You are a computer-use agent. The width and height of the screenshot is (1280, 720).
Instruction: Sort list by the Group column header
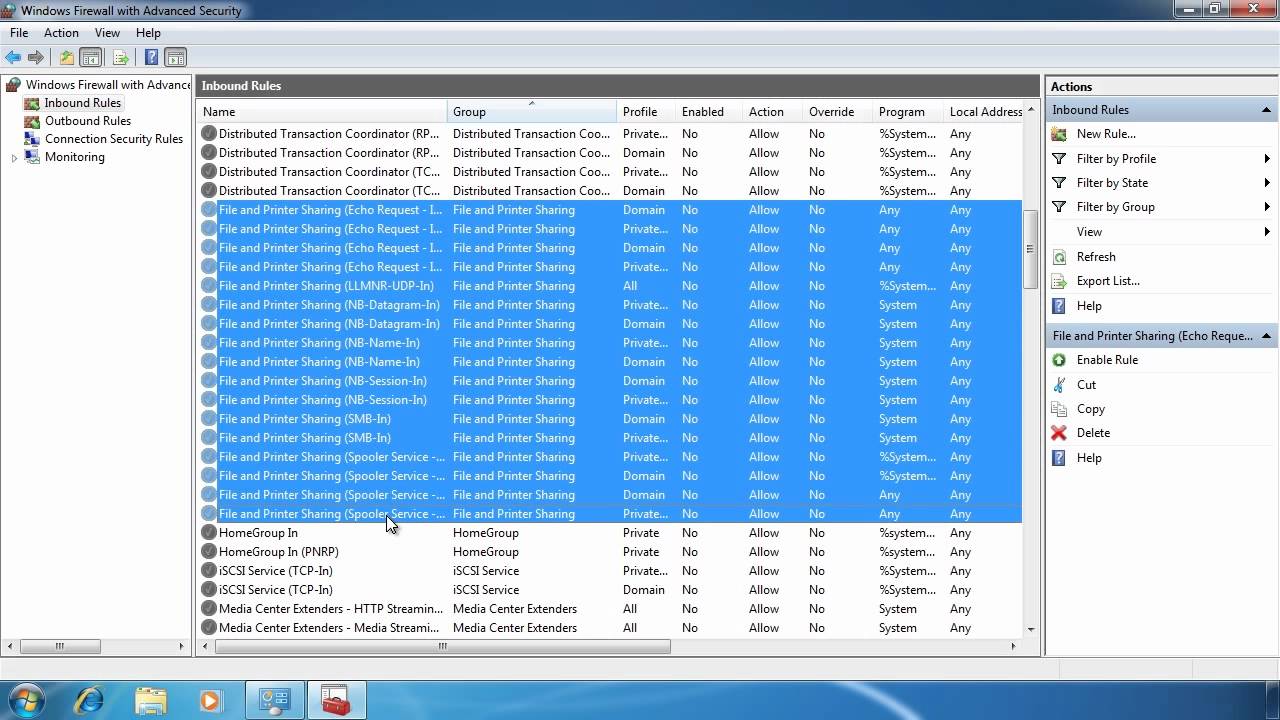[x=532, y=112]
